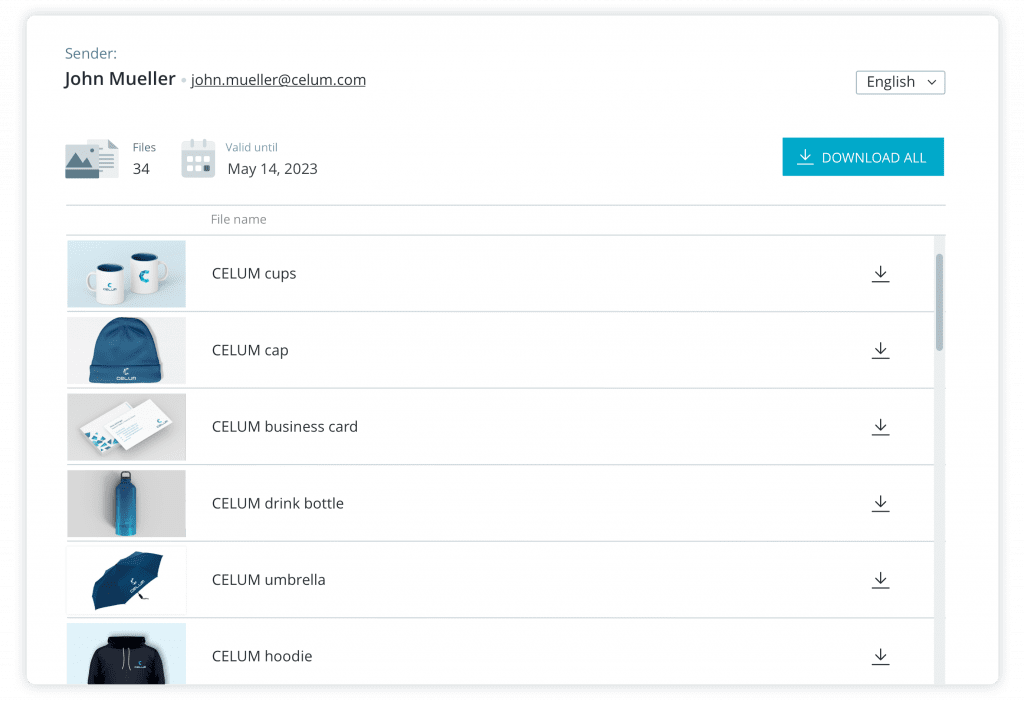Open the English language dropdown
This screenshot has width=1024, height=701.
point(900,82)
